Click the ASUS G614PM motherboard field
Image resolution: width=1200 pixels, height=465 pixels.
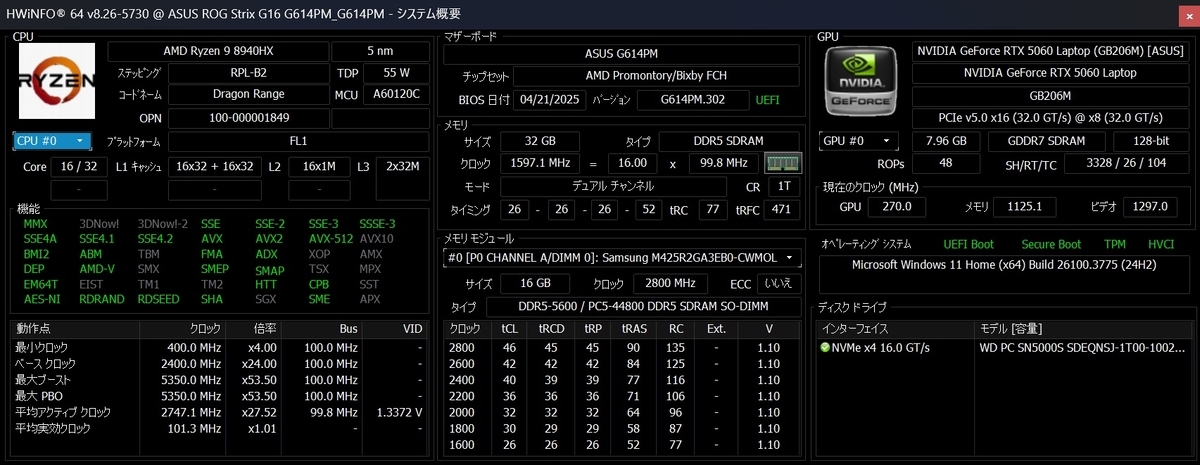pyautogui.click(x=622, y=53)
